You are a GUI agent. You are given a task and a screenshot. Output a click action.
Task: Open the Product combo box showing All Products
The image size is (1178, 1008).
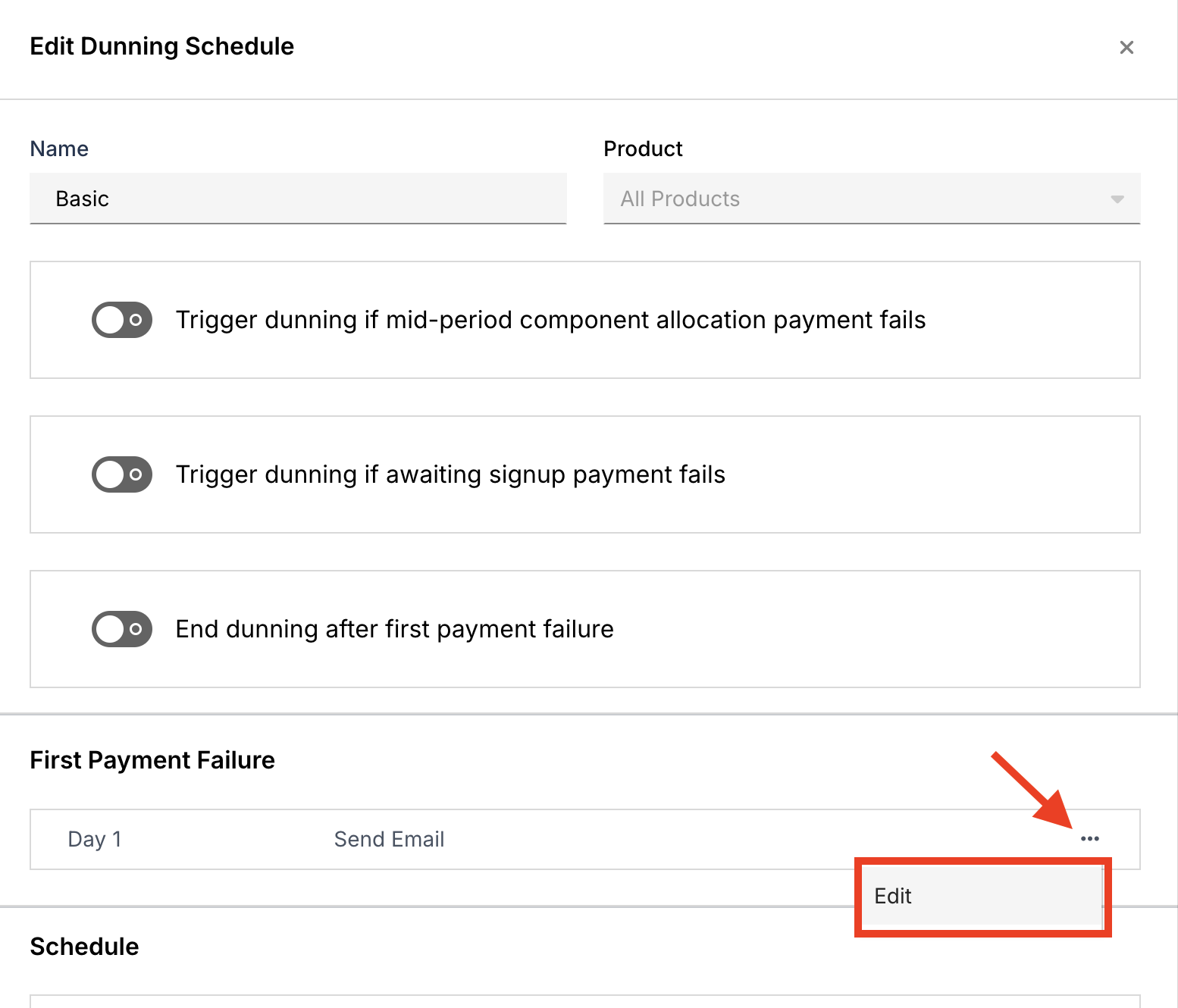pyautogui.click(x=872, y=199)
